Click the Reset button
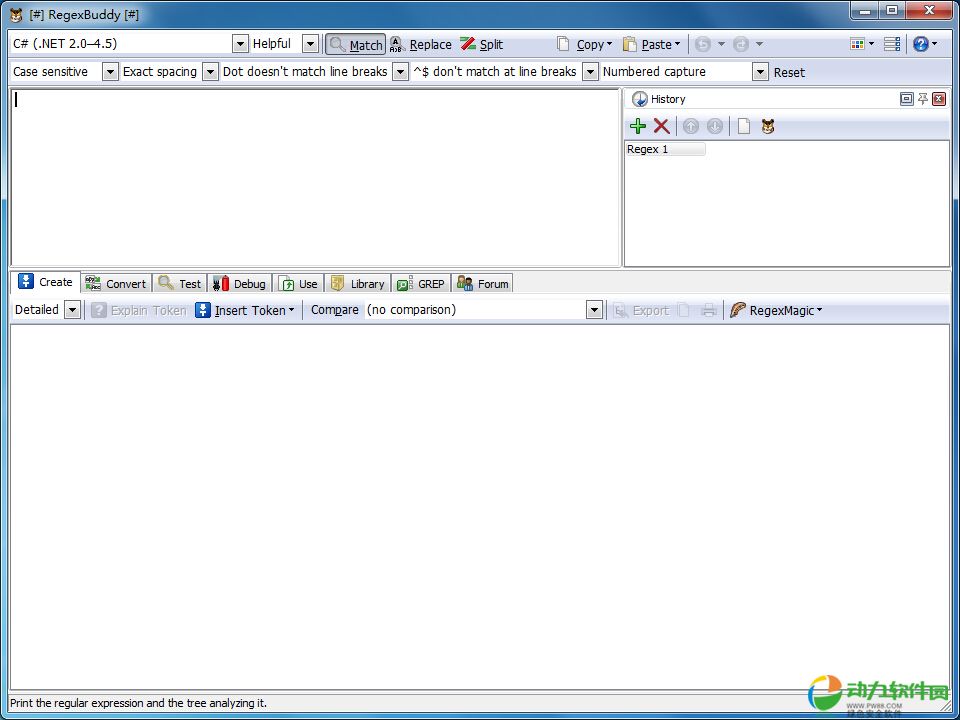 tap(789, 72)
